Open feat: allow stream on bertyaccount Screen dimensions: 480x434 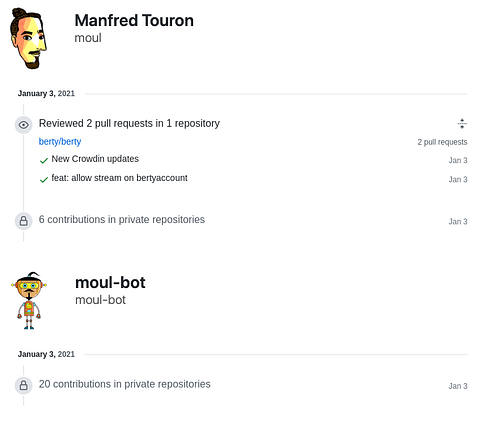[x=119, y=178]
